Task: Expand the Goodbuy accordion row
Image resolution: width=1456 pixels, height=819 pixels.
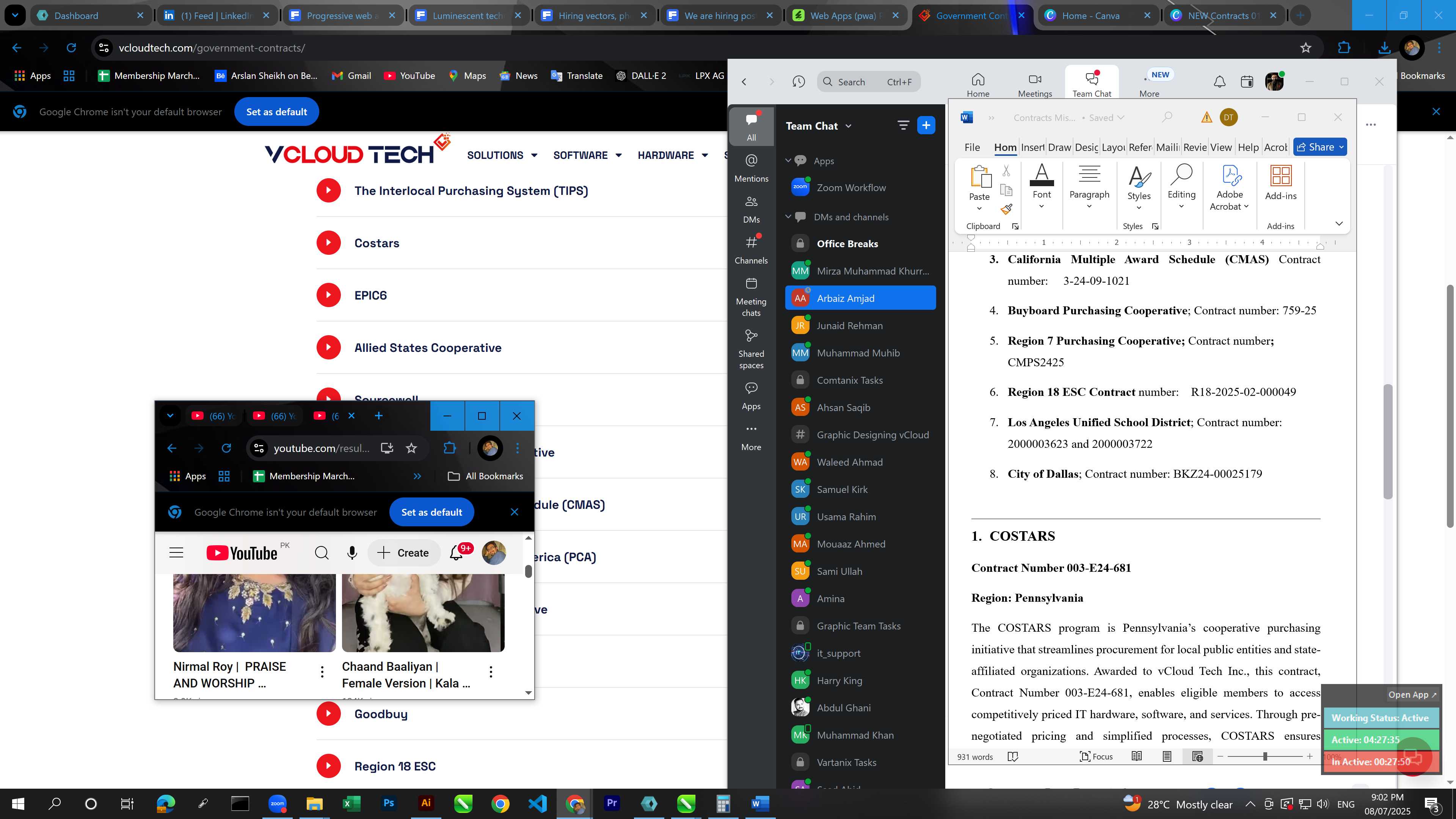Action: [x=521, y=714]
